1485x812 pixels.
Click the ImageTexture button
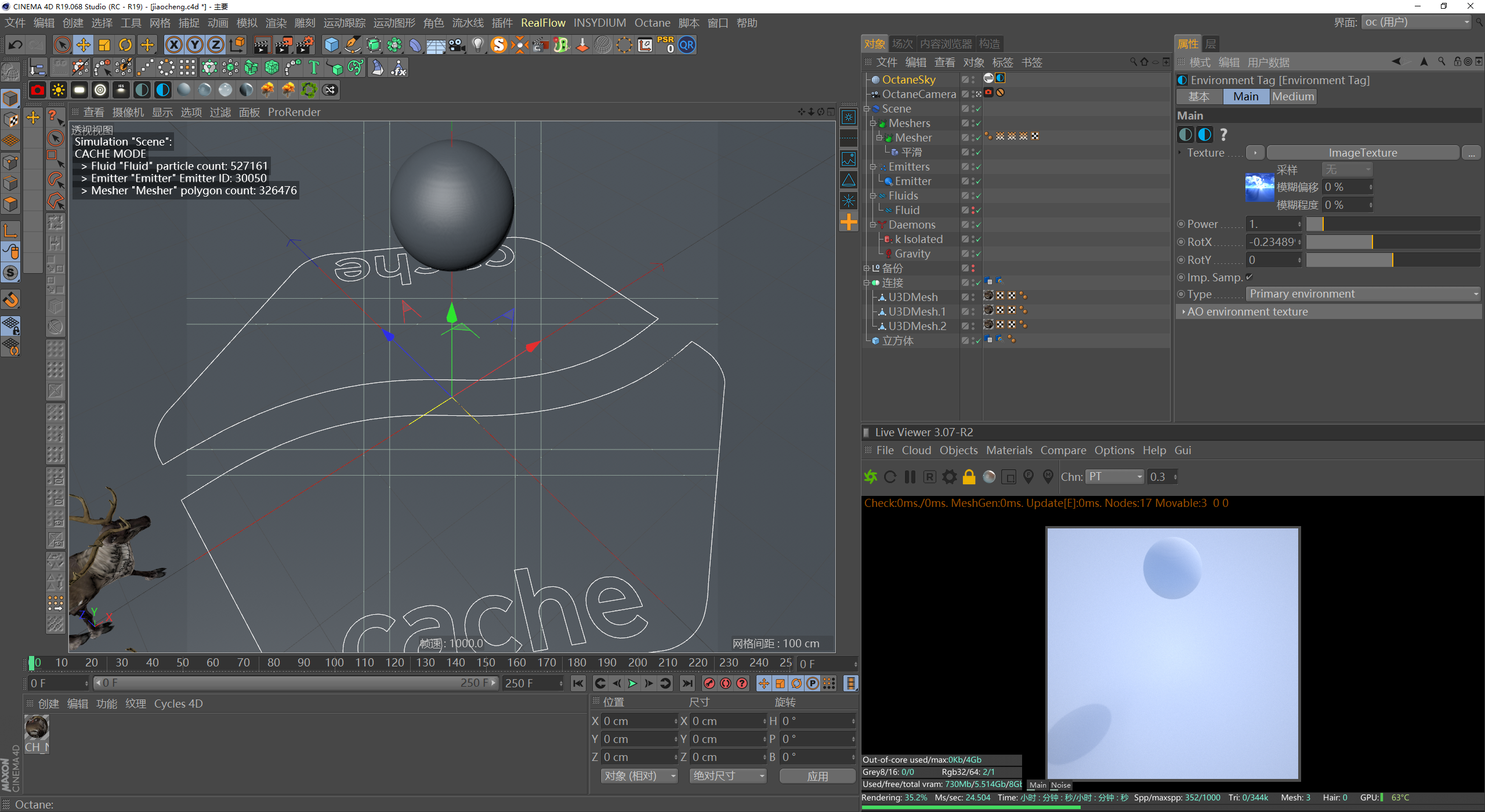tap(1362, 153)
